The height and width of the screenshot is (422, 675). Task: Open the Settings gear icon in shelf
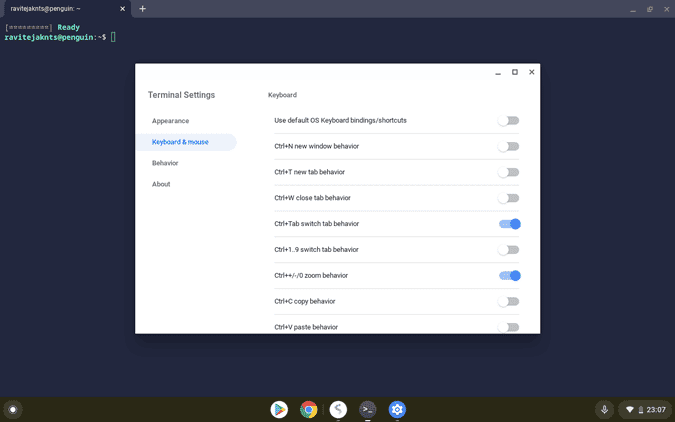[x=397, y=409]
